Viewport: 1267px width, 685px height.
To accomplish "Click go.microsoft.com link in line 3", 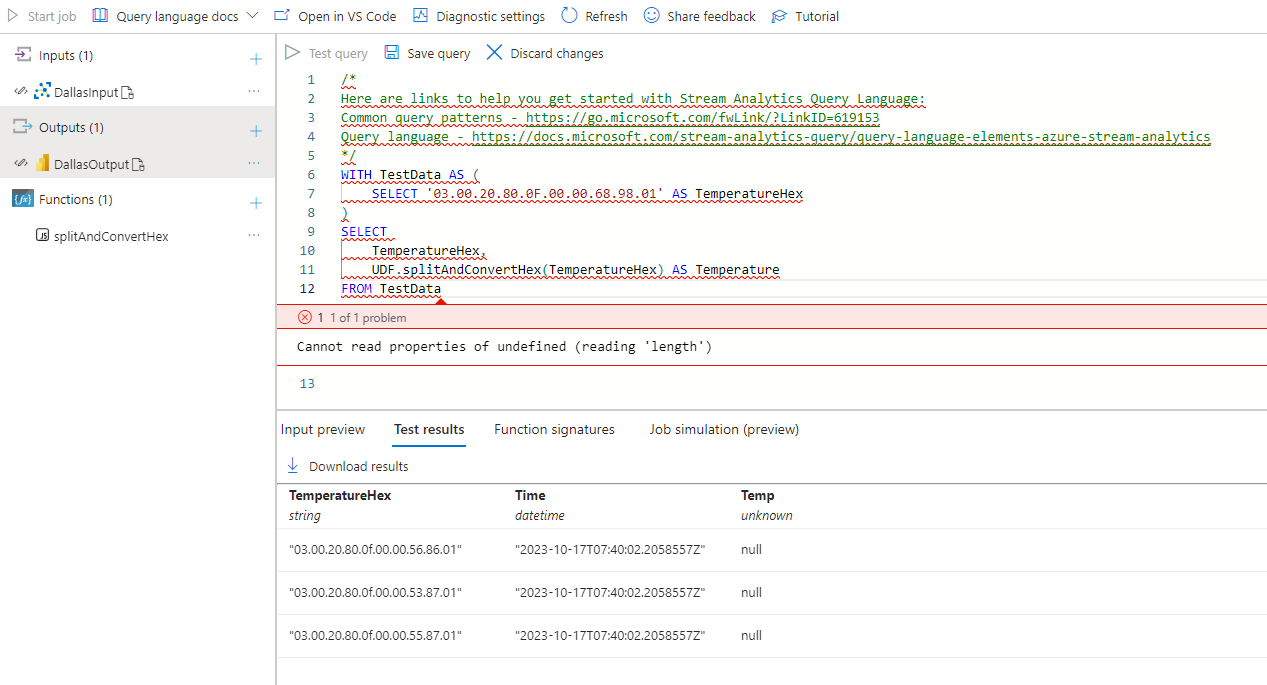I will pos(702,118).
